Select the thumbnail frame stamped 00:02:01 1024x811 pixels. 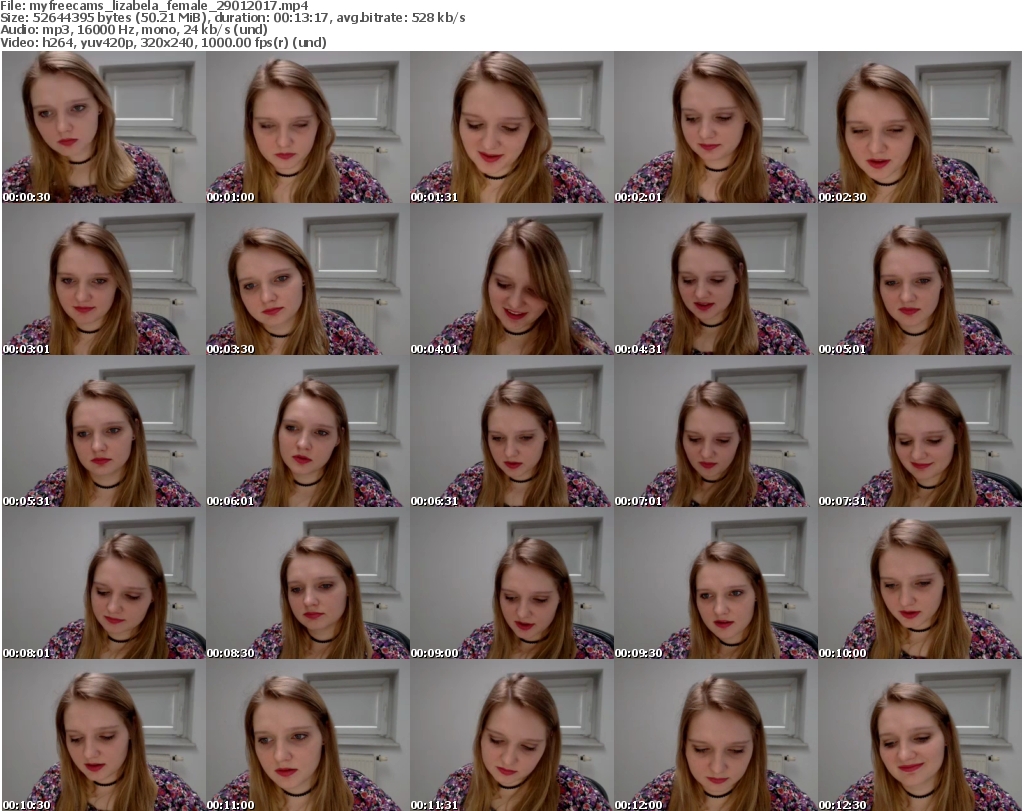pos(716,127)
